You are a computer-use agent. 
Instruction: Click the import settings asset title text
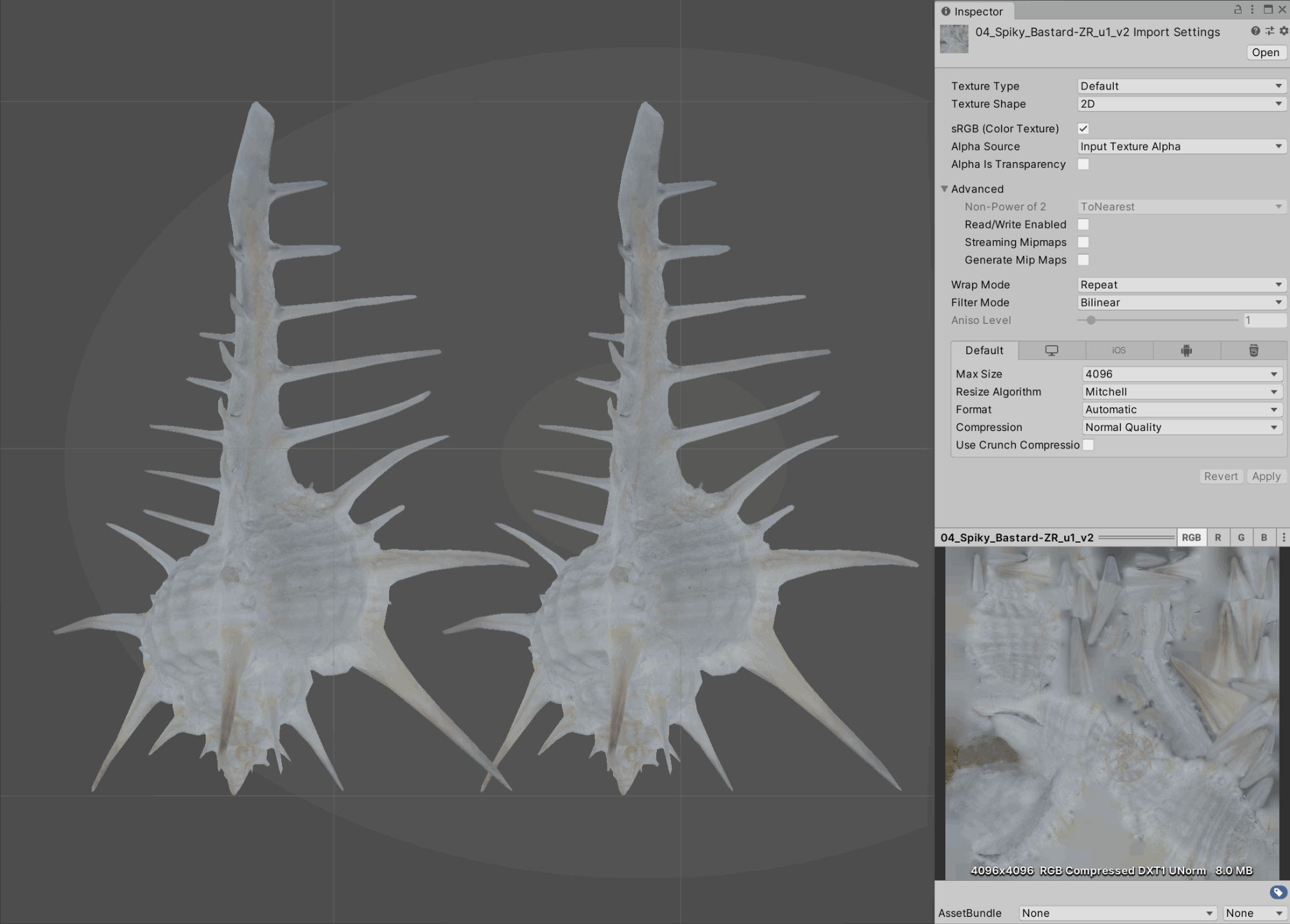pos(1097,32)
